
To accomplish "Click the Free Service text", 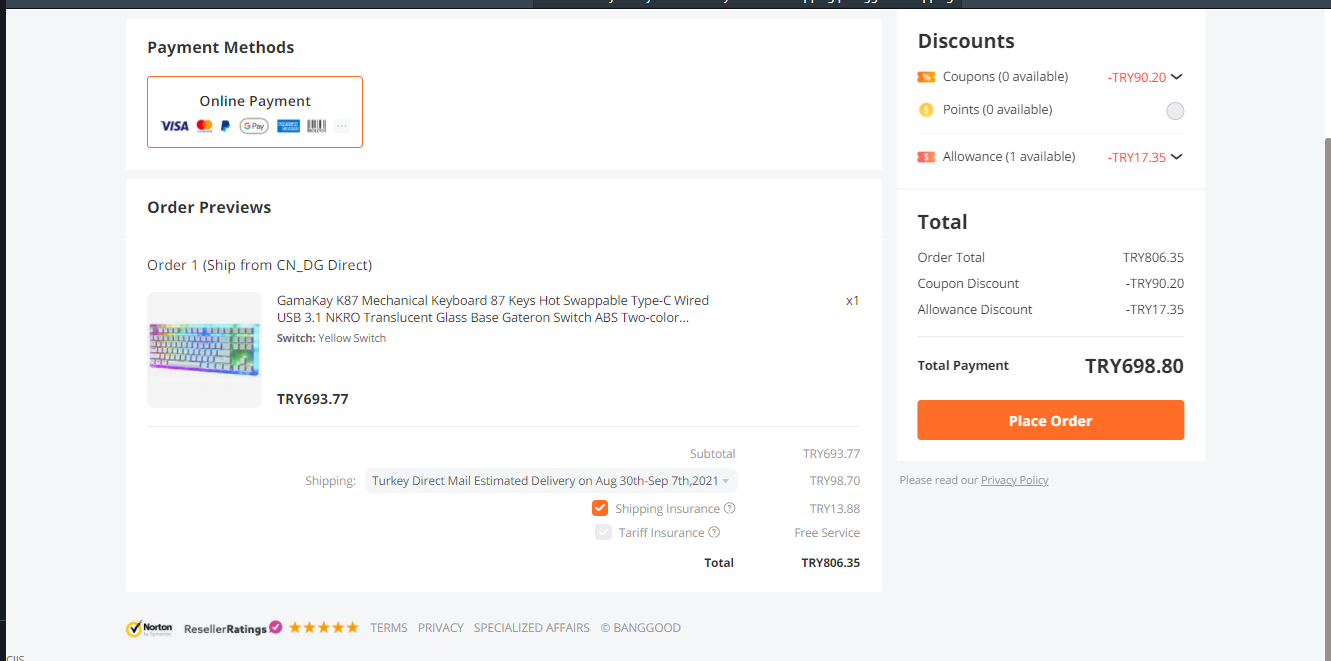I will point(827,533).
